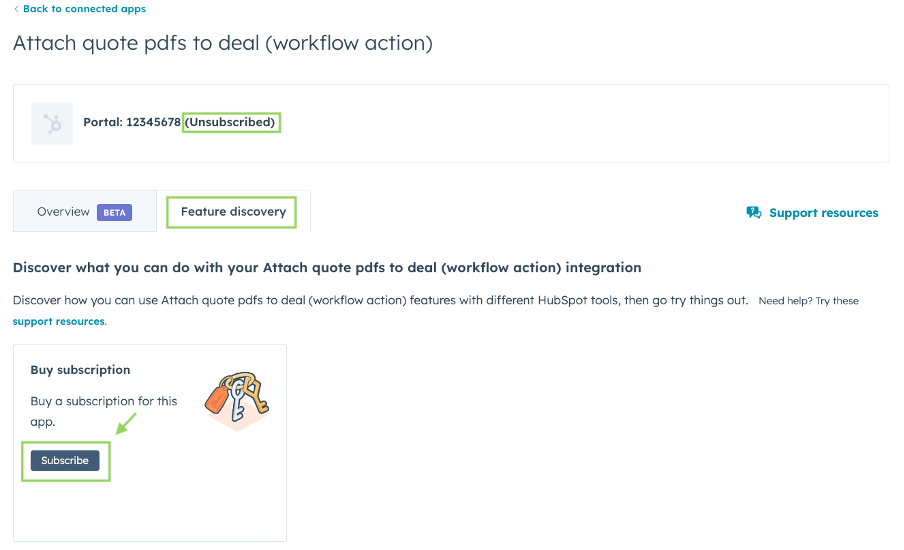Click the 'Discover what you can do' heading
This screenshot has width=904, height=550.
(x=327, y=268)
